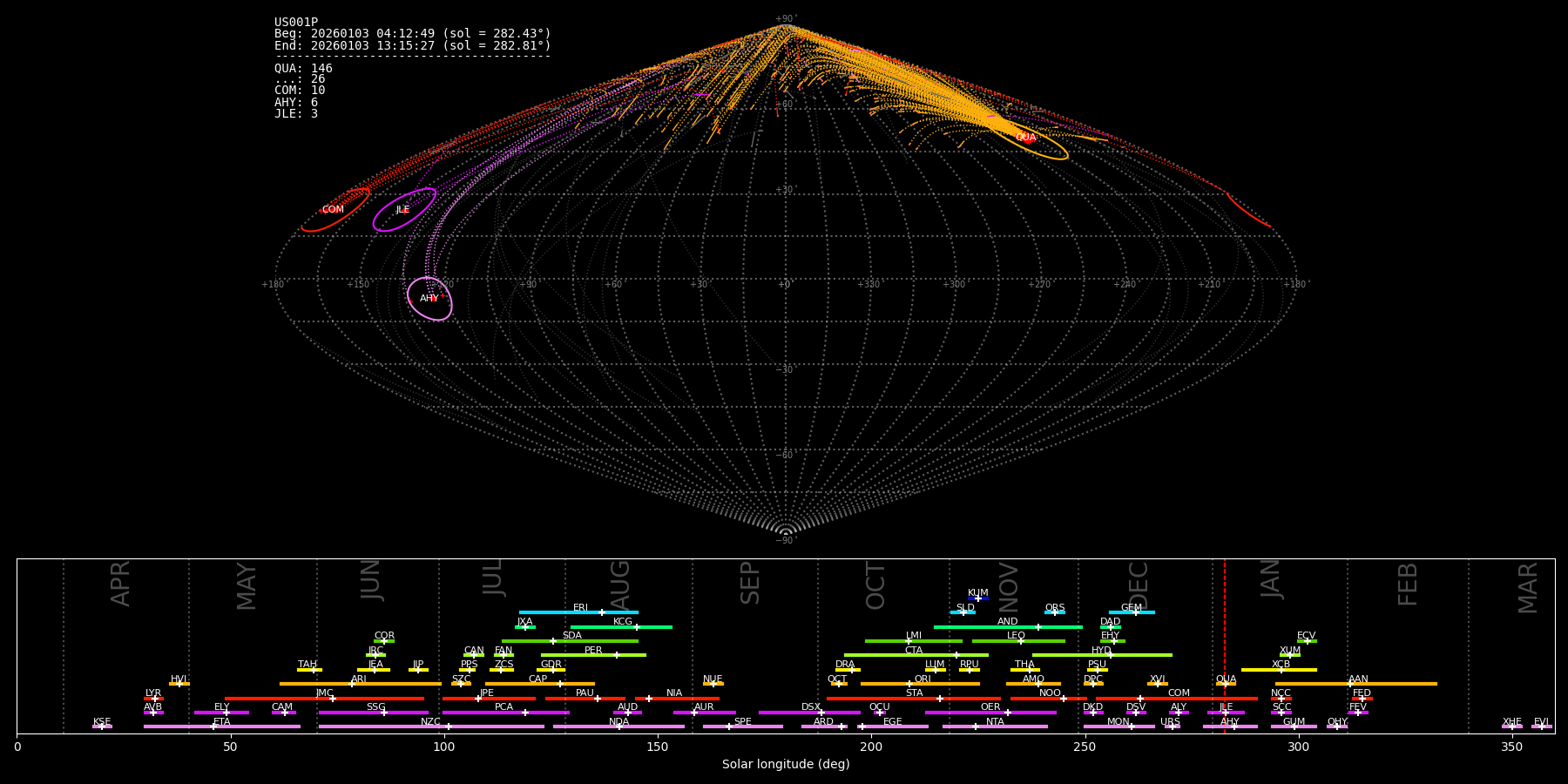Click the STA shower label in timeline
This screenshot has height=784, width=1568.
point(914,693)
